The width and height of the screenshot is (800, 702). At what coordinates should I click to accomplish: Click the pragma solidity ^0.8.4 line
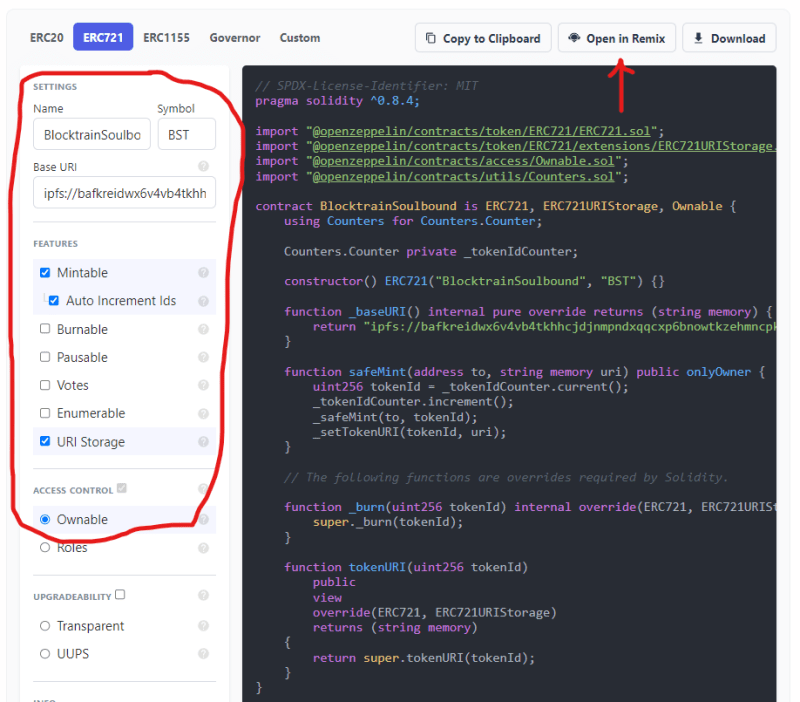337,101
